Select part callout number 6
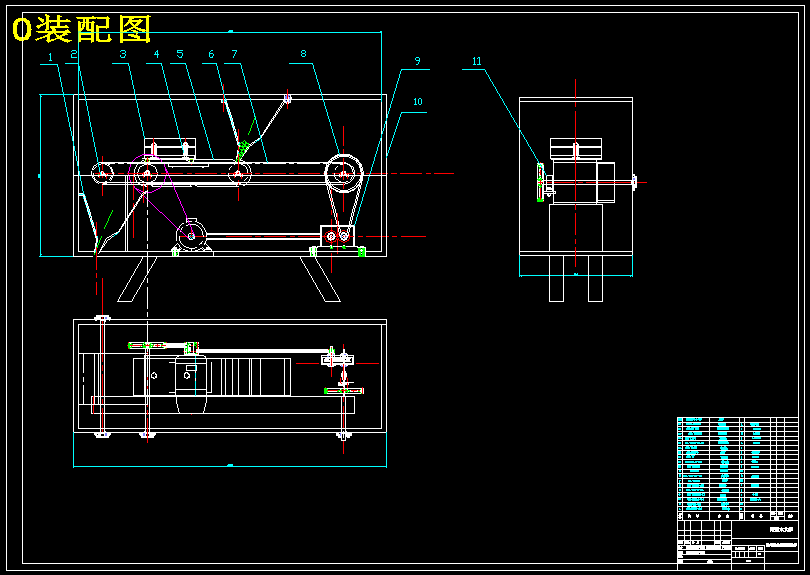Image resolution: width=810 pixels, height=575 pixels. [211, 54]
